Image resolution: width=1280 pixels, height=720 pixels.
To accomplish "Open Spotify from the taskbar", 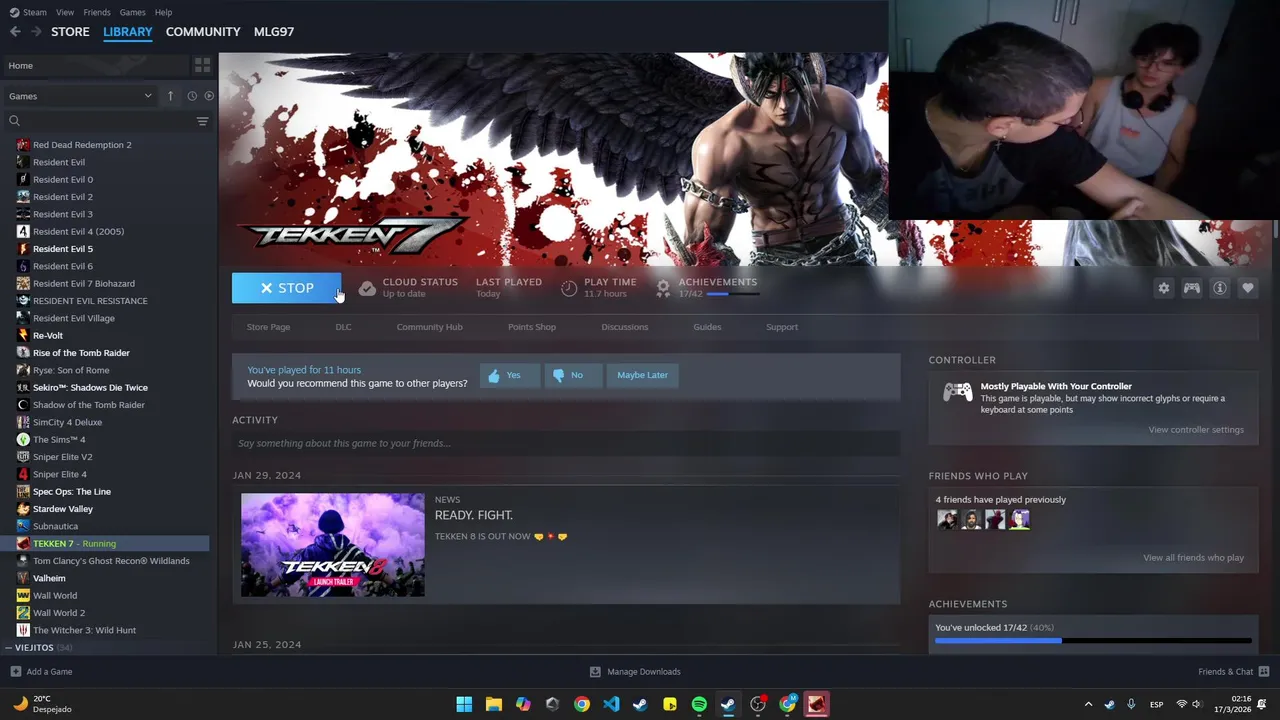I will (x=699, y=704).
